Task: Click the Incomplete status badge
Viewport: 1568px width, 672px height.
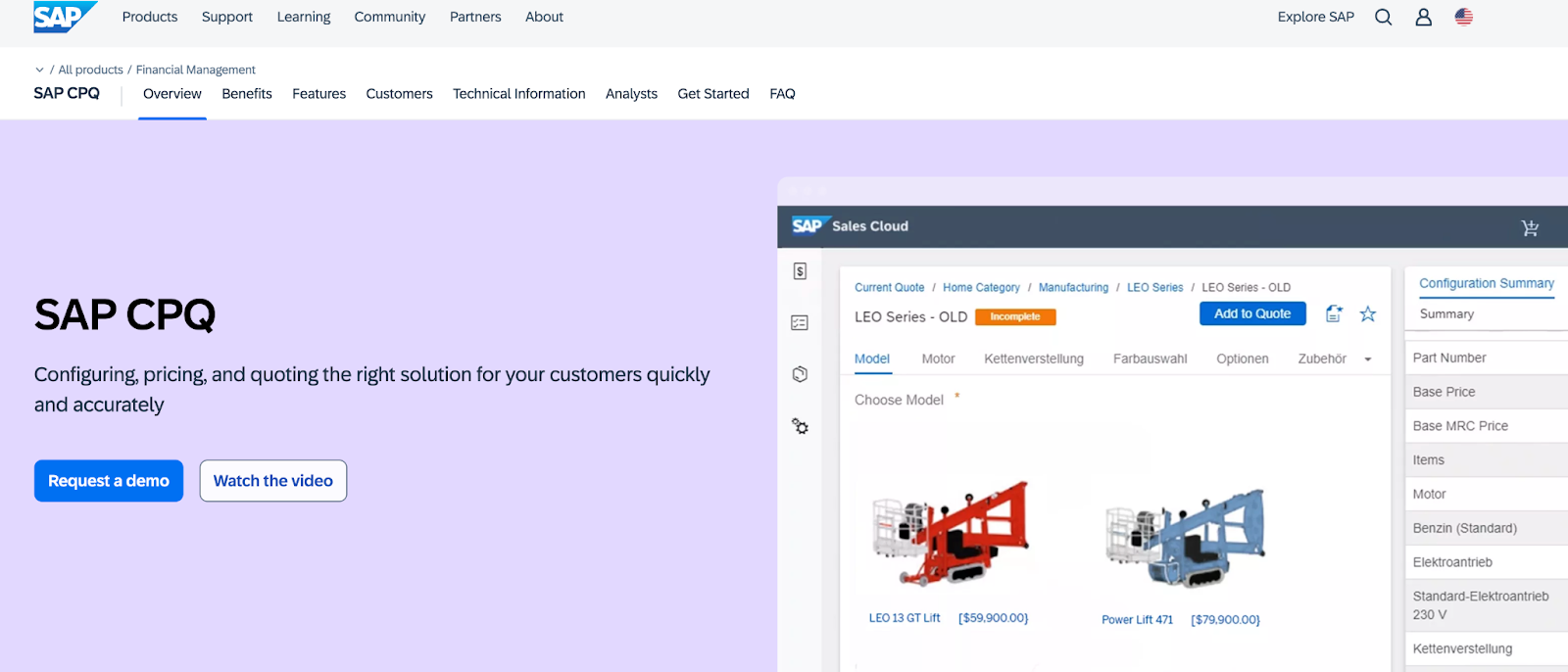Action: coord(1015,317)
